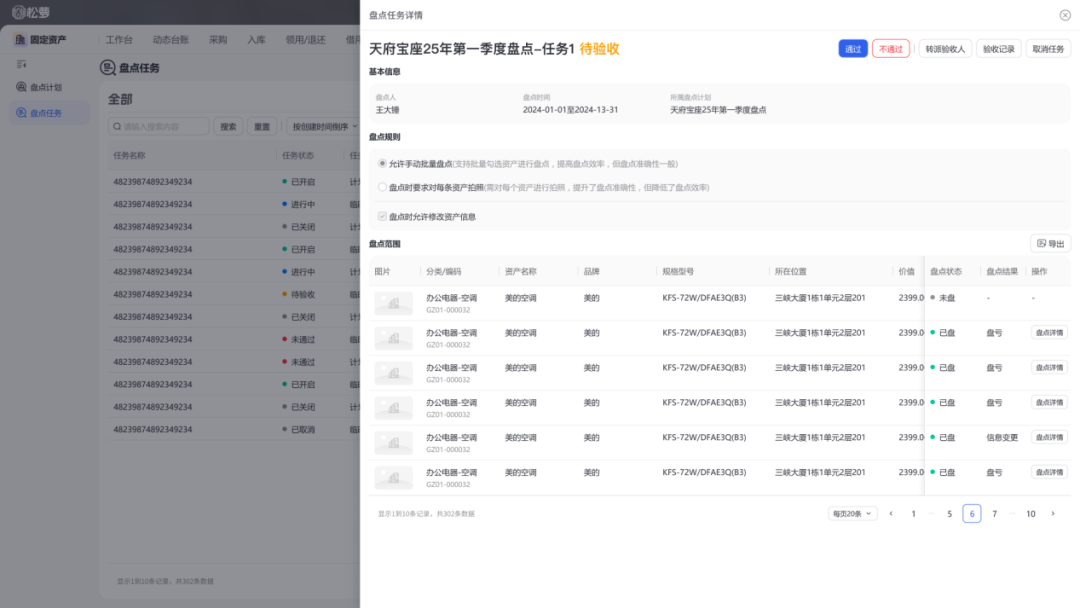
Task: Jump to page 7 in pagination
Action: click(994, 513)
